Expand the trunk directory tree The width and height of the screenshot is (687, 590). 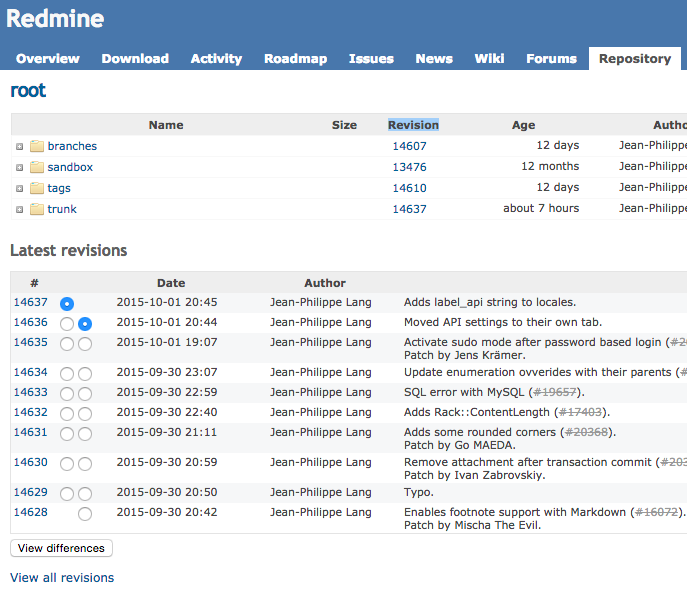[20, 209]
